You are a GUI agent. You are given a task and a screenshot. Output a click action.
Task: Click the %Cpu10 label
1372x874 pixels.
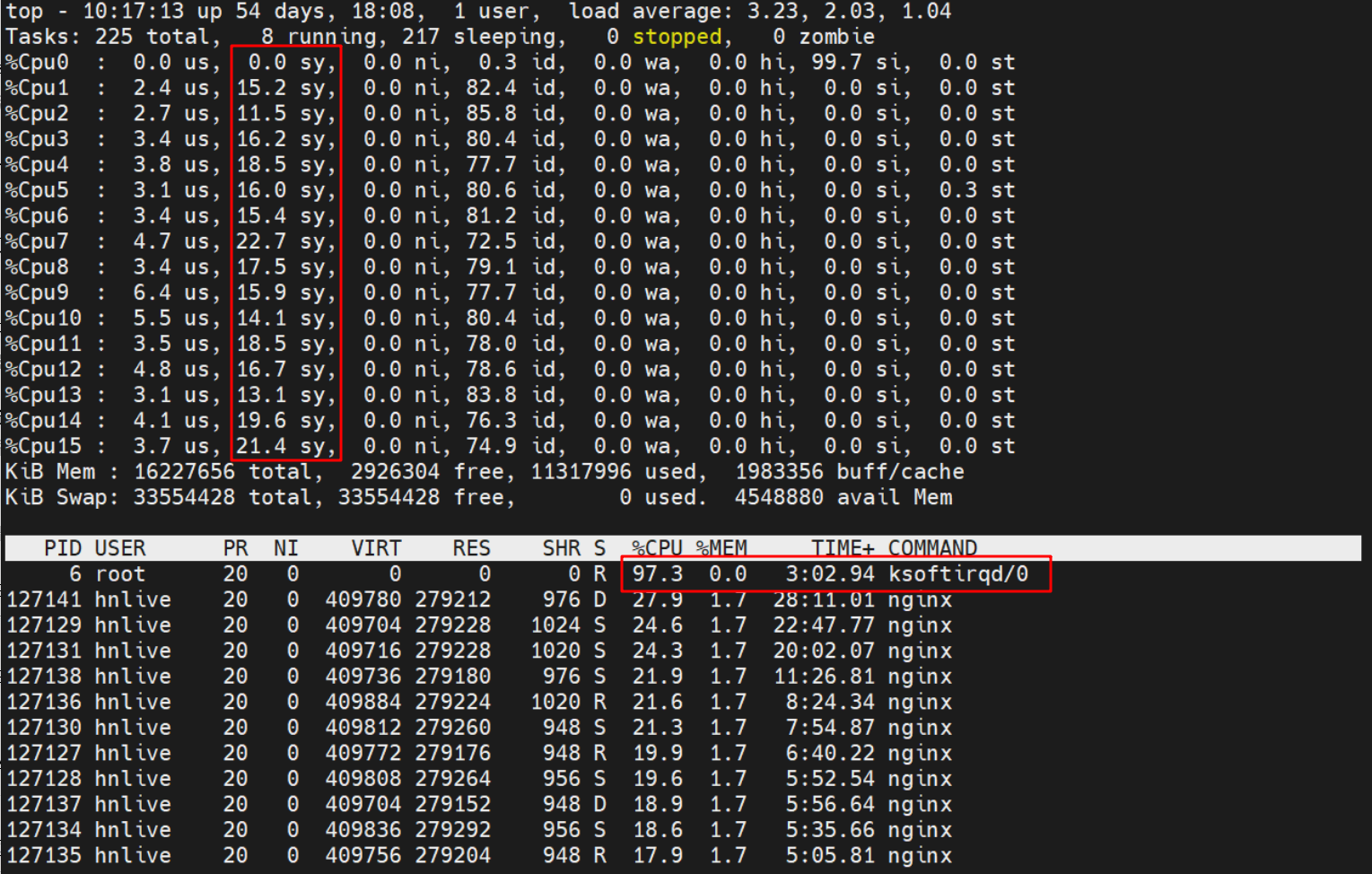43,319
